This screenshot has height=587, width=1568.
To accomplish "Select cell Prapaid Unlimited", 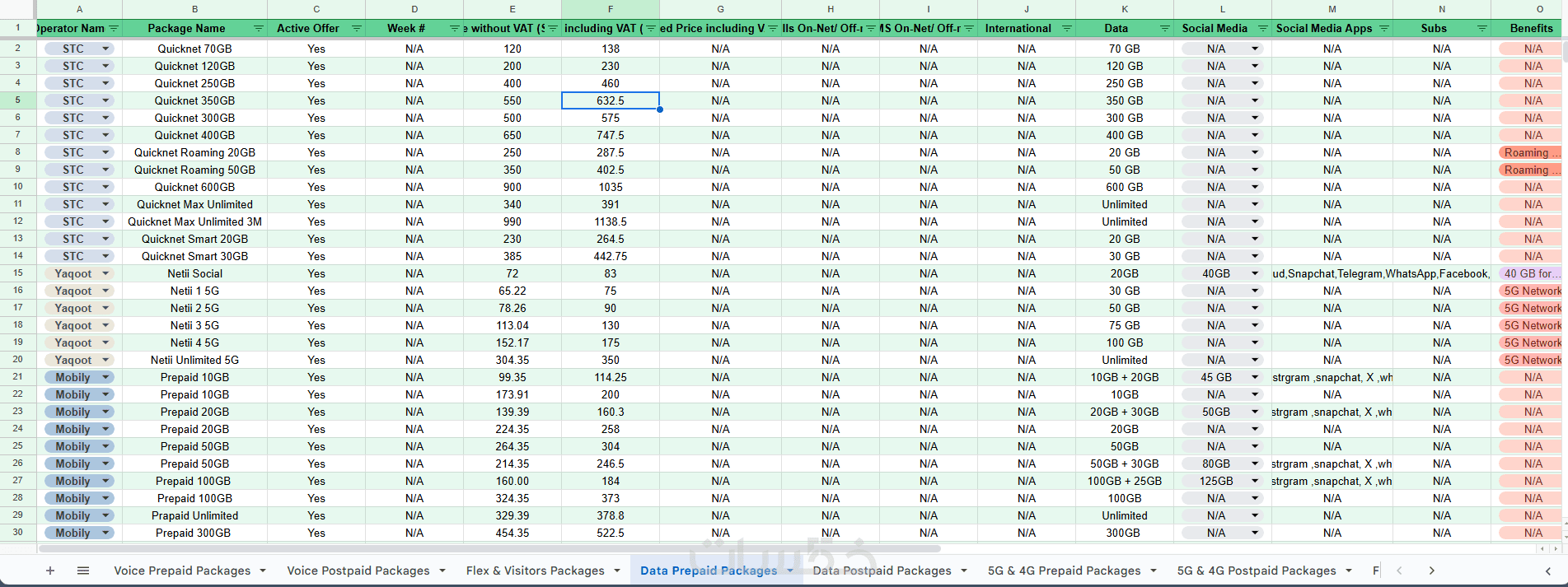I will 194,515.
